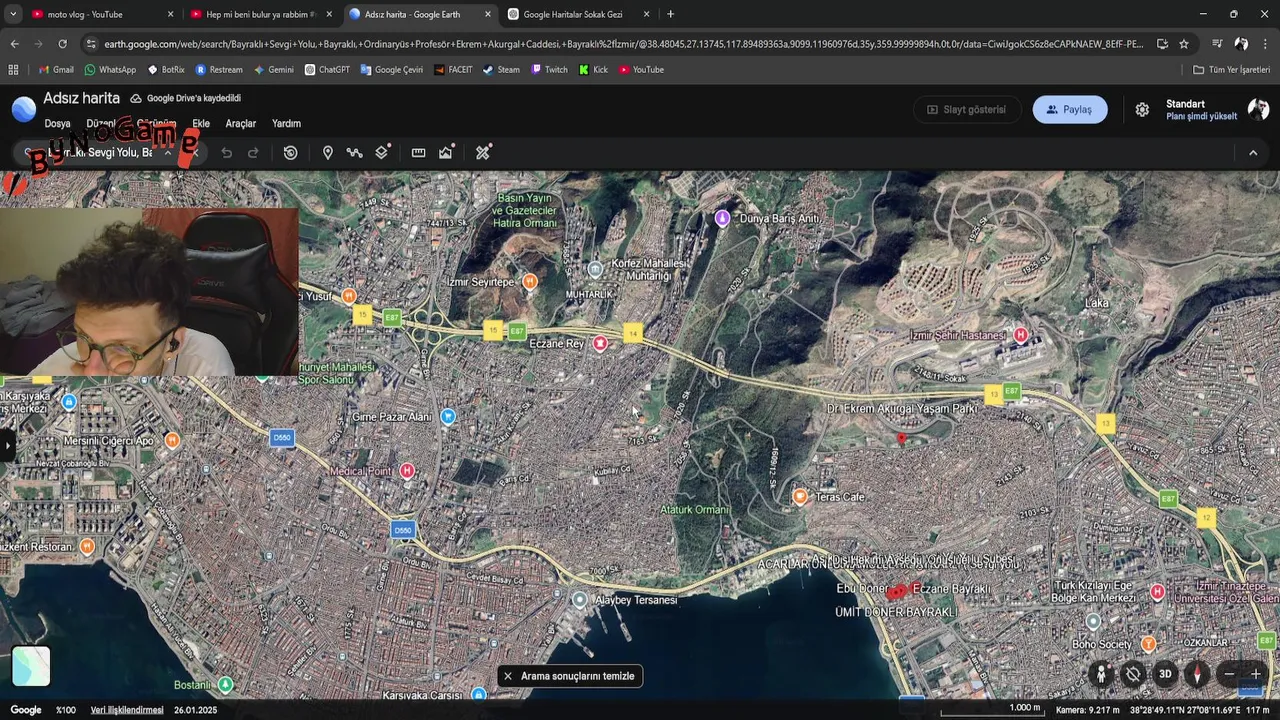Click the Dünya Barış Anıtı marker

click(x=722, y=218)
